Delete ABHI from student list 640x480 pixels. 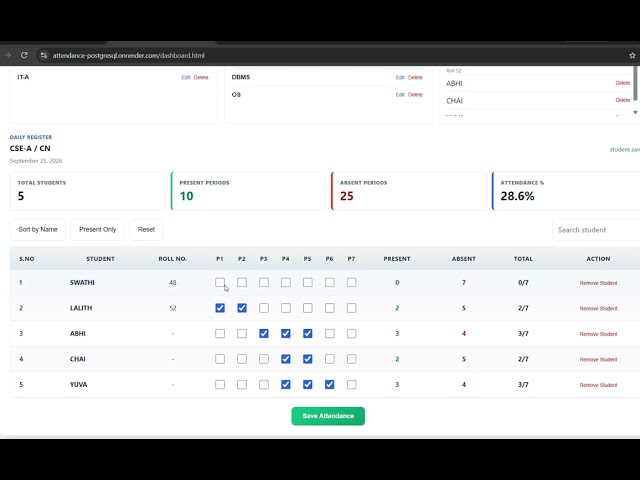tap(622, 83)
